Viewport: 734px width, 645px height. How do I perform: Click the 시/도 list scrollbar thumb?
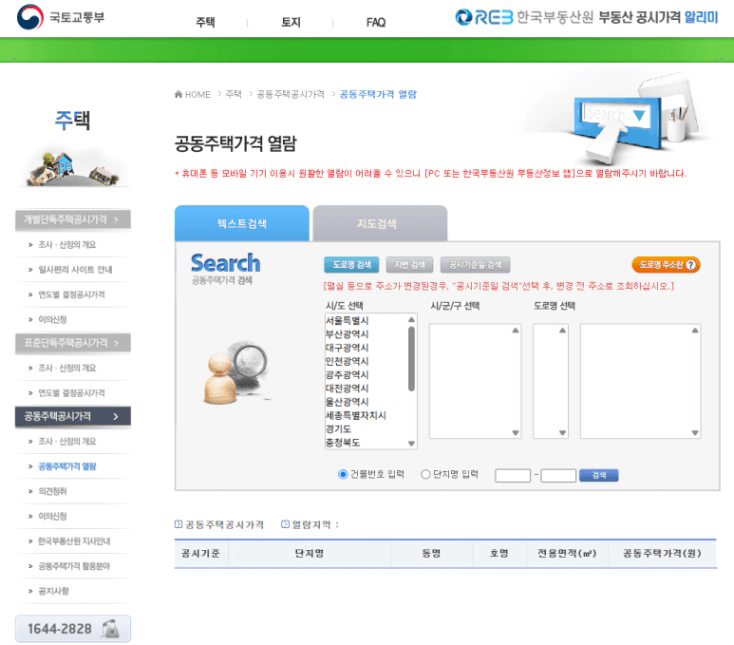(x=411, y=359)
